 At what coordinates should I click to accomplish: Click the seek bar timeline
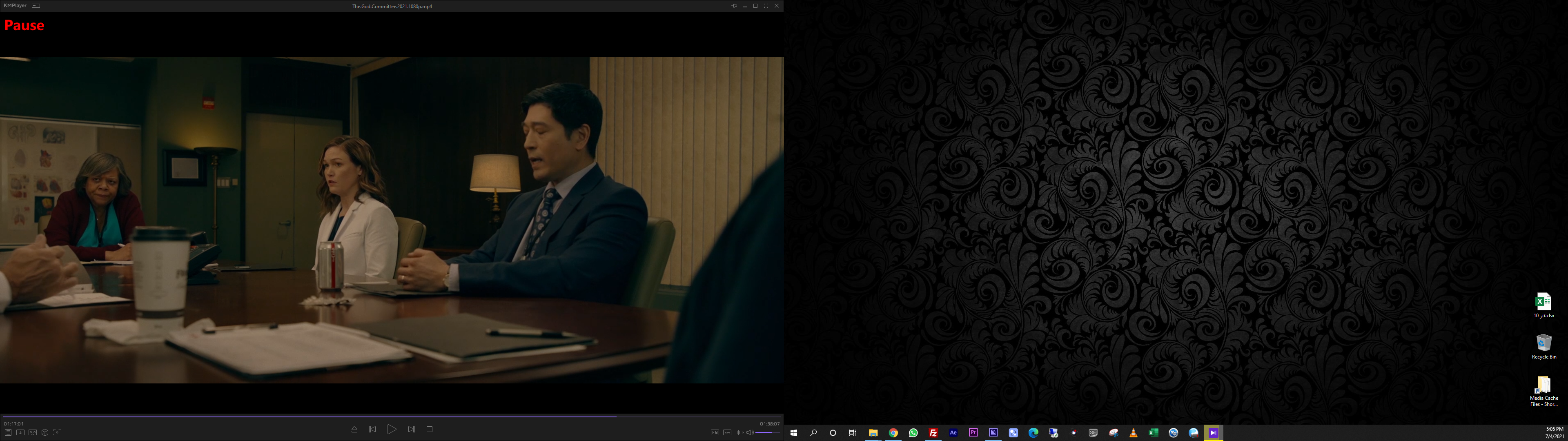click(390, 416)
